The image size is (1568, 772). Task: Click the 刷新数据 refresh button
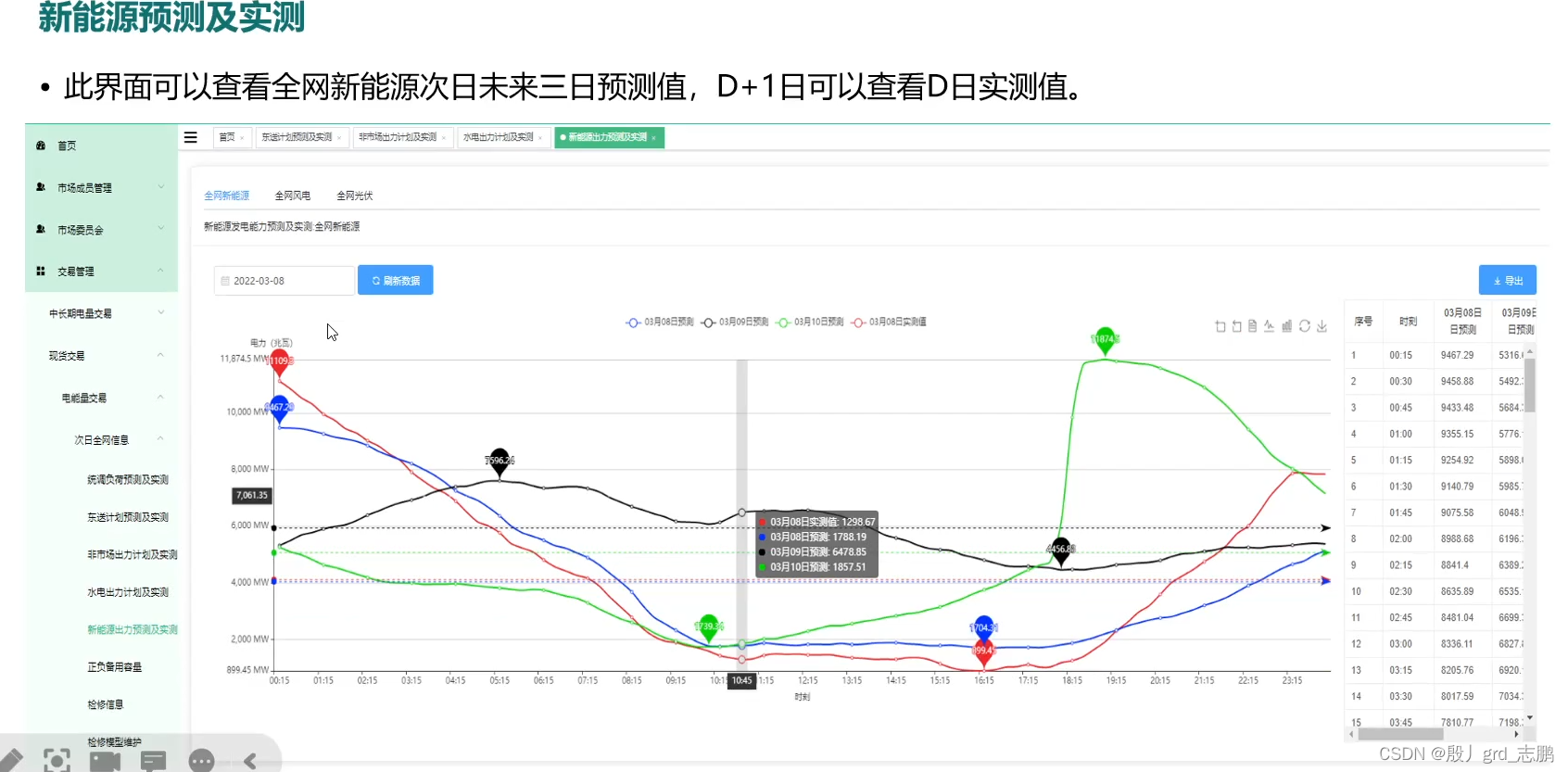pos(396,280)
